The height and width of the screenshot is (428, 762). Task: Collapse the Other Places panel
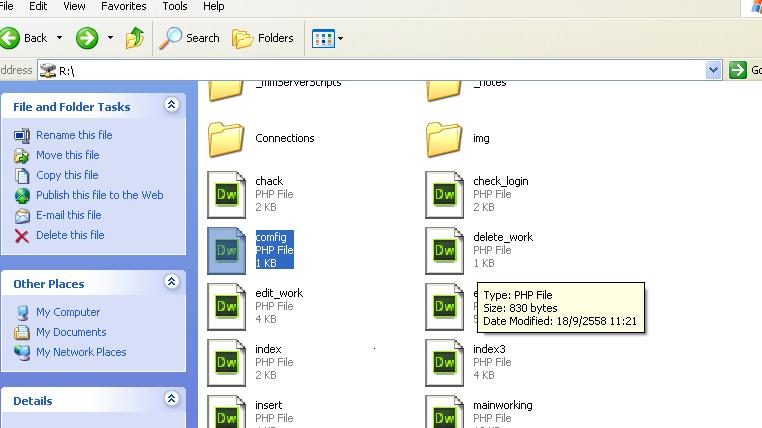[x=171, y=283]
